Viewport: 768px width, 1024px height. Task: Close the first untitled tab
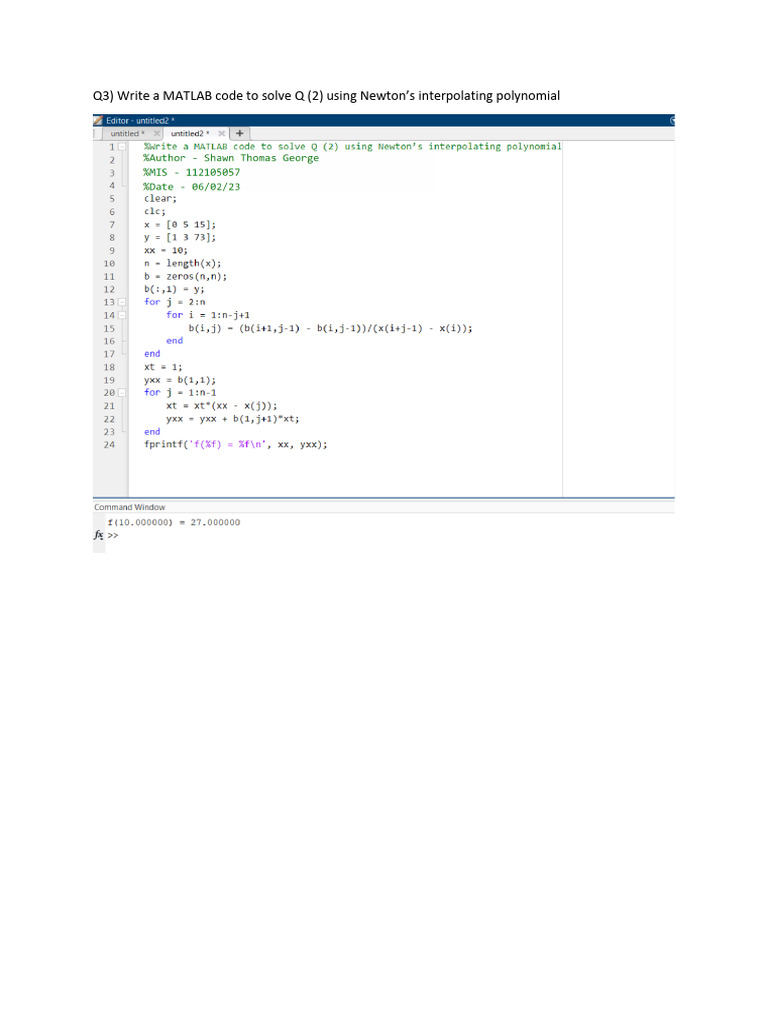[x=157, y=133]
